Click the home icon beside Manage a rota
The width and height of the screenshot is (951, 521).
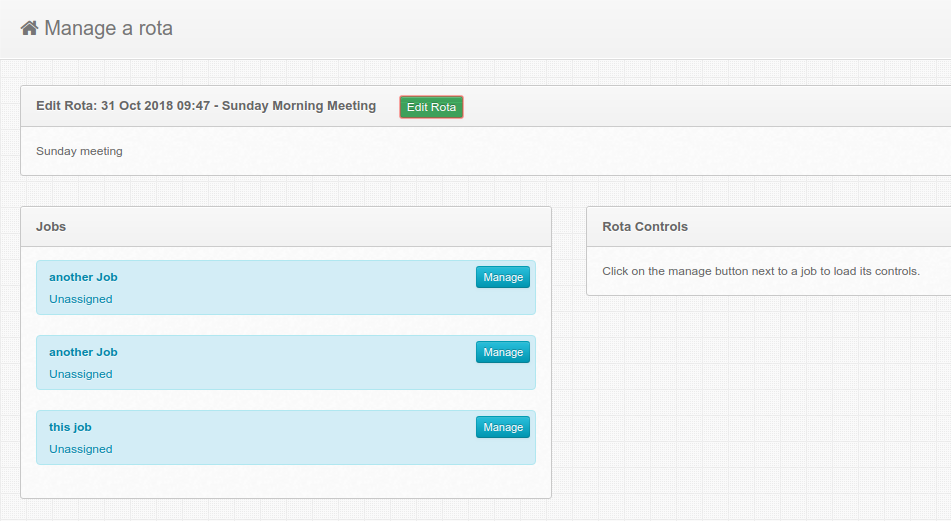29,28
